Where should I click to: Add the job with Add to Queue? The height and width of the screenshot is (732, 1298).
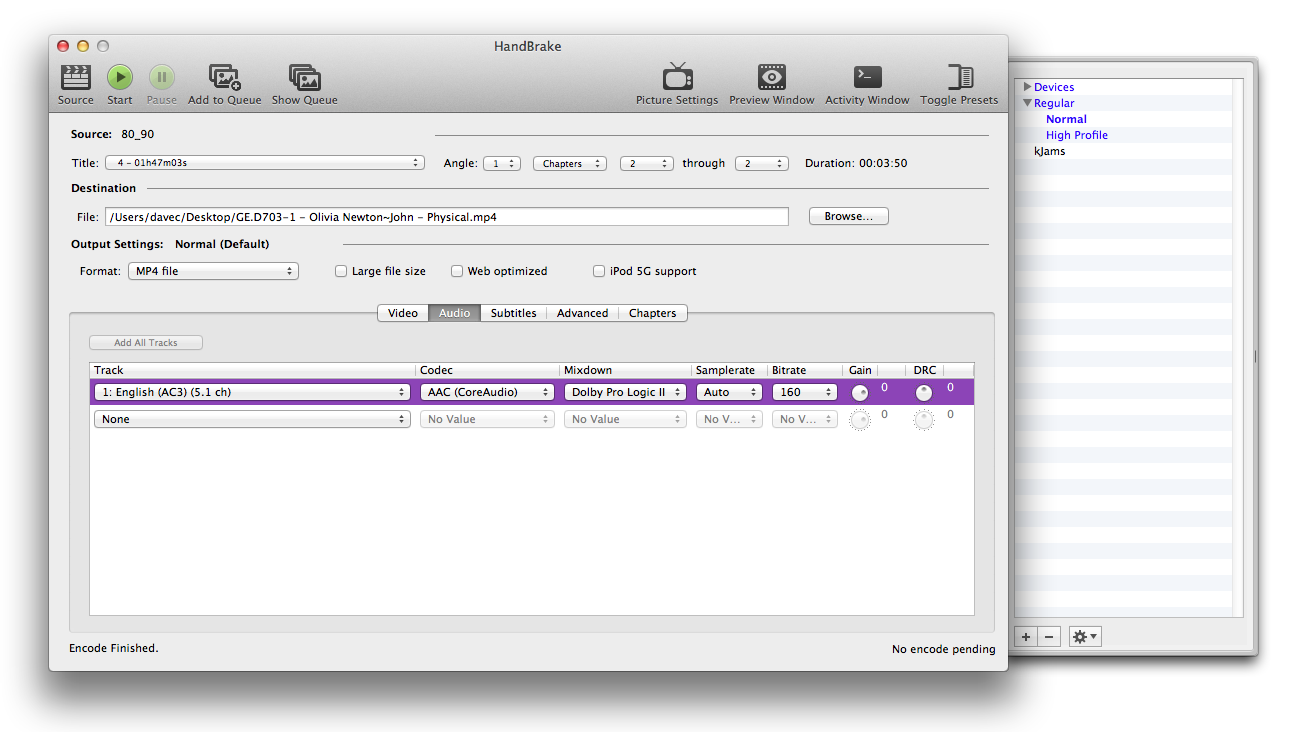(x=225, y=77)
